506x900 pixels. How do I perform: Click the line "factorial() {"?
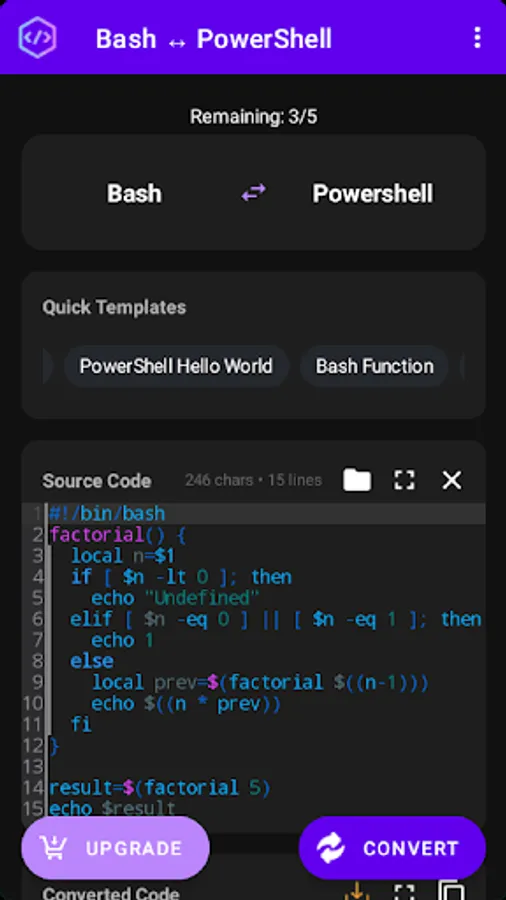[x=117, y=535]
